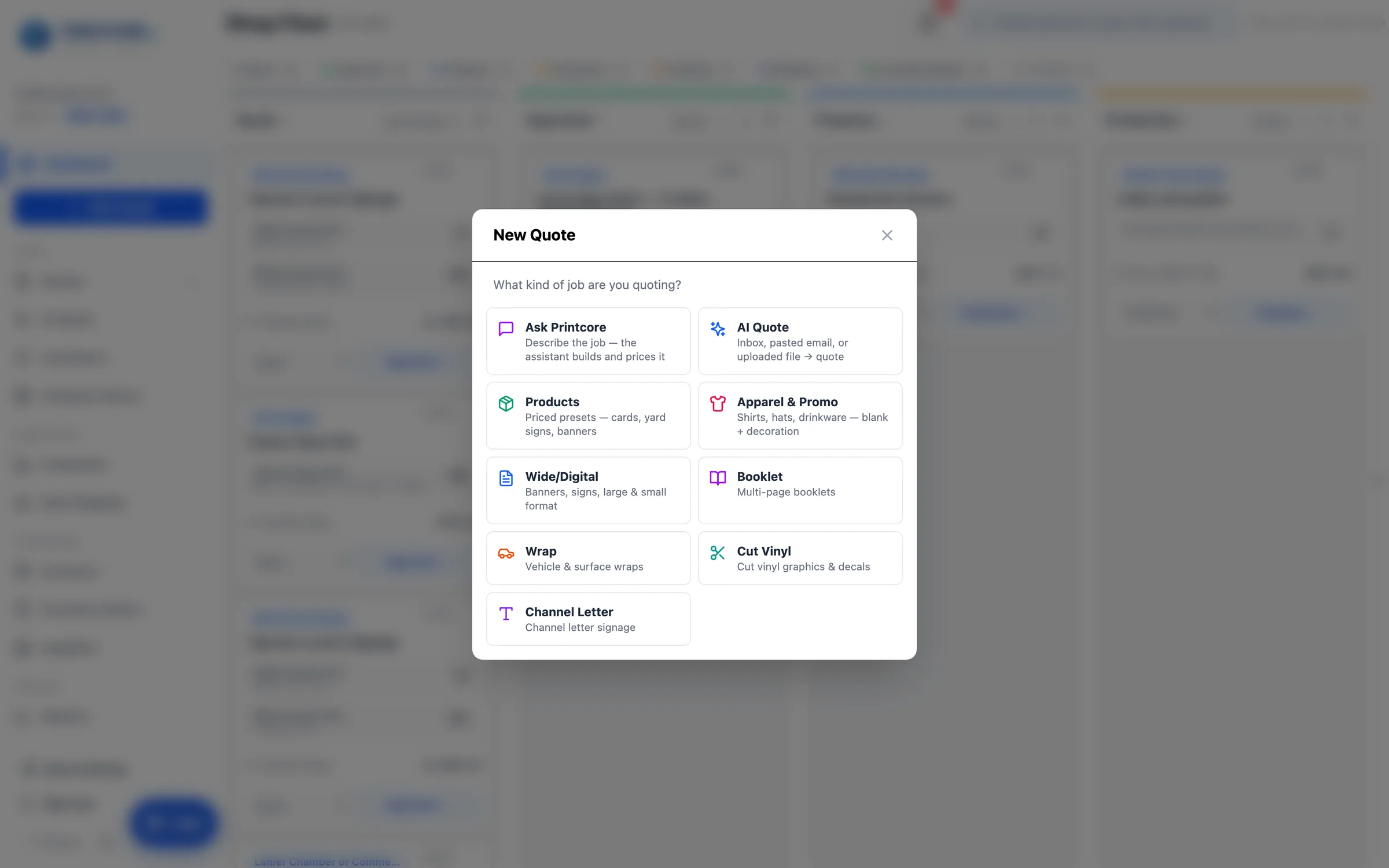Screen dimensions: 1389x868
Task: Pick the Wrap title text
Action: (541, 551)
